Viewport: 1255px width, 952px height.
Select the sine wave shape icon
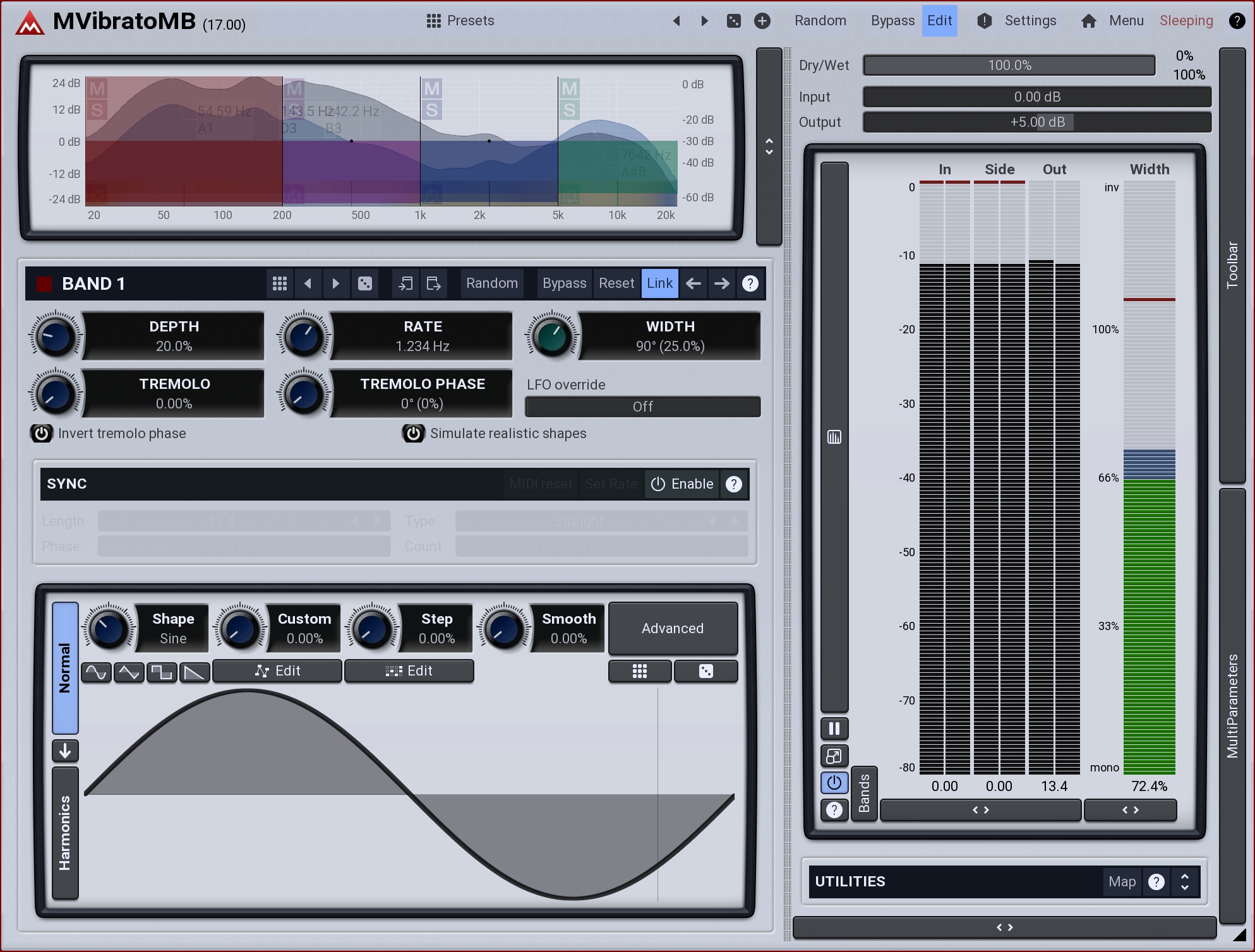tap(96, 672)
